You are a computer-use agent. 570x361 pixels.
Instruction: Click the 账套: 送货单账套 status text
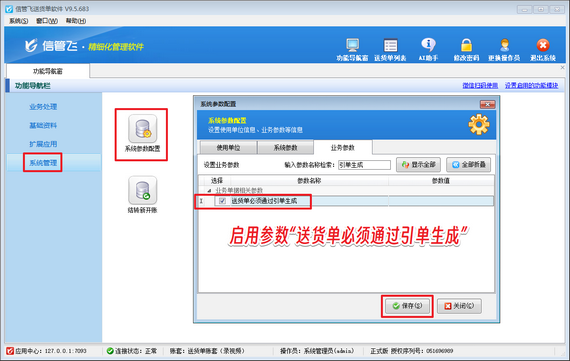(207, 351)
